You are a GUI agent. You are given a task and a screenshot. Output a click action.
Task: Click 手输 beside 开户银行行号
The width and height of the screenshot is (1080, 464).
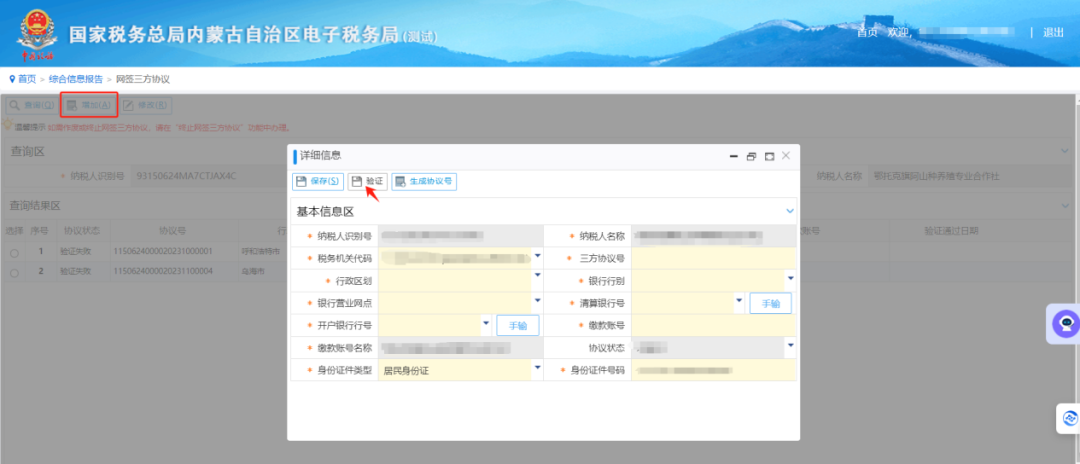[x=518, y=326]
